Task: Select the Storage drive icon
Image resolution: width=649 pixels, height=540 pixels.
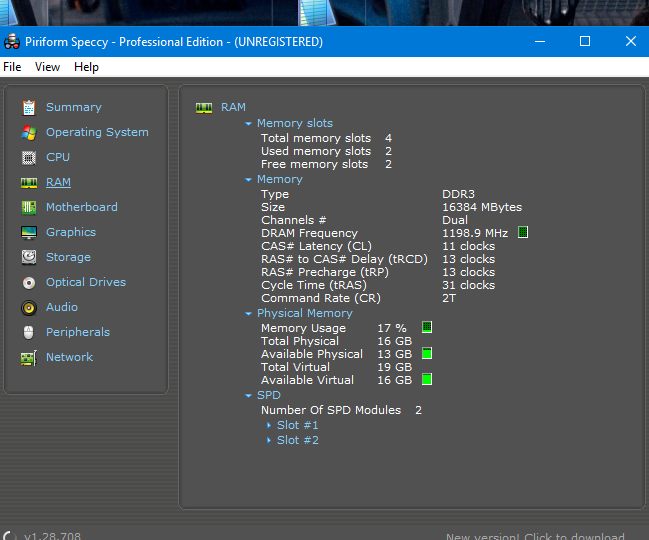Action: [x=28, y=257]
